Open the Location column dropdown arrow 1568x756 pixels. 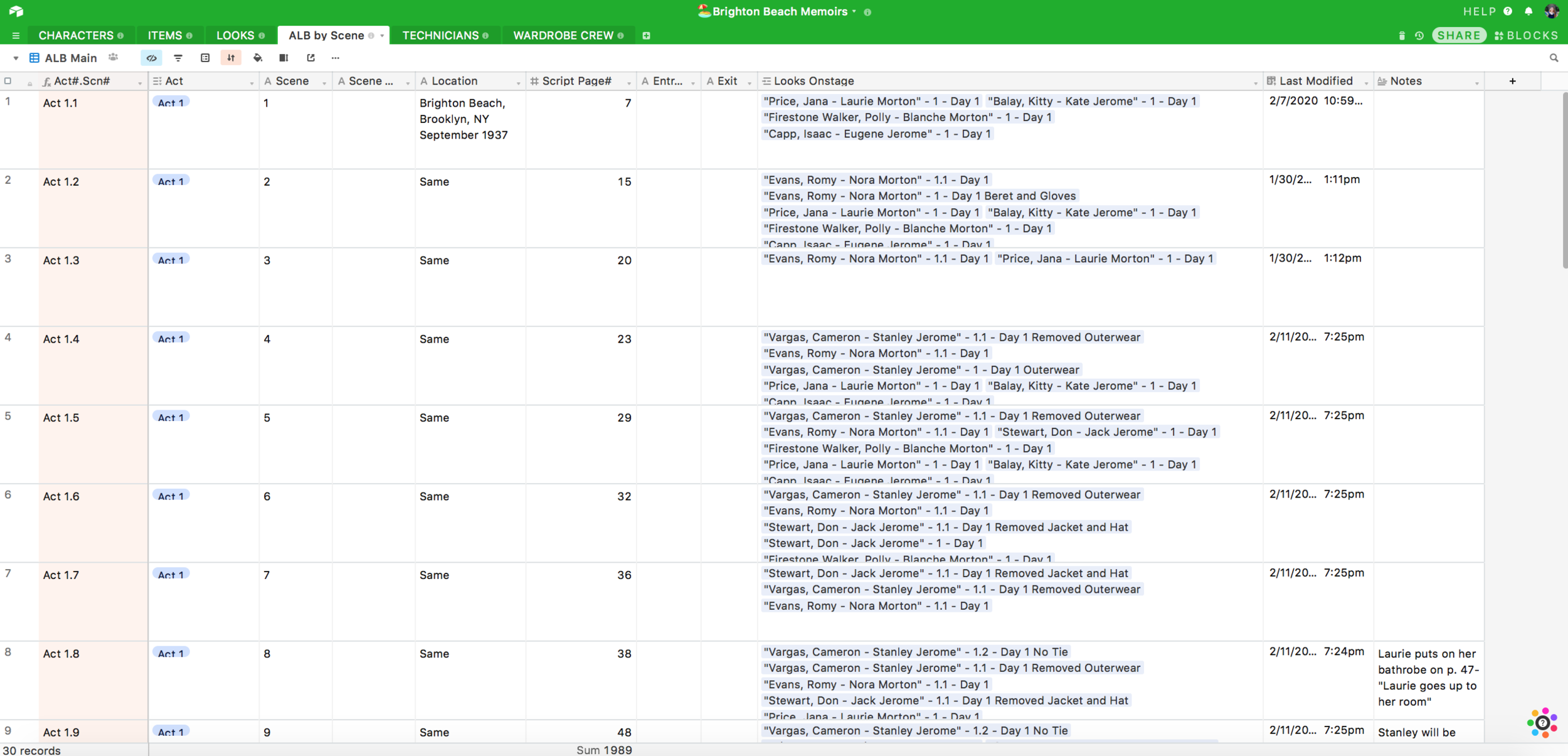tap(518, 82)
